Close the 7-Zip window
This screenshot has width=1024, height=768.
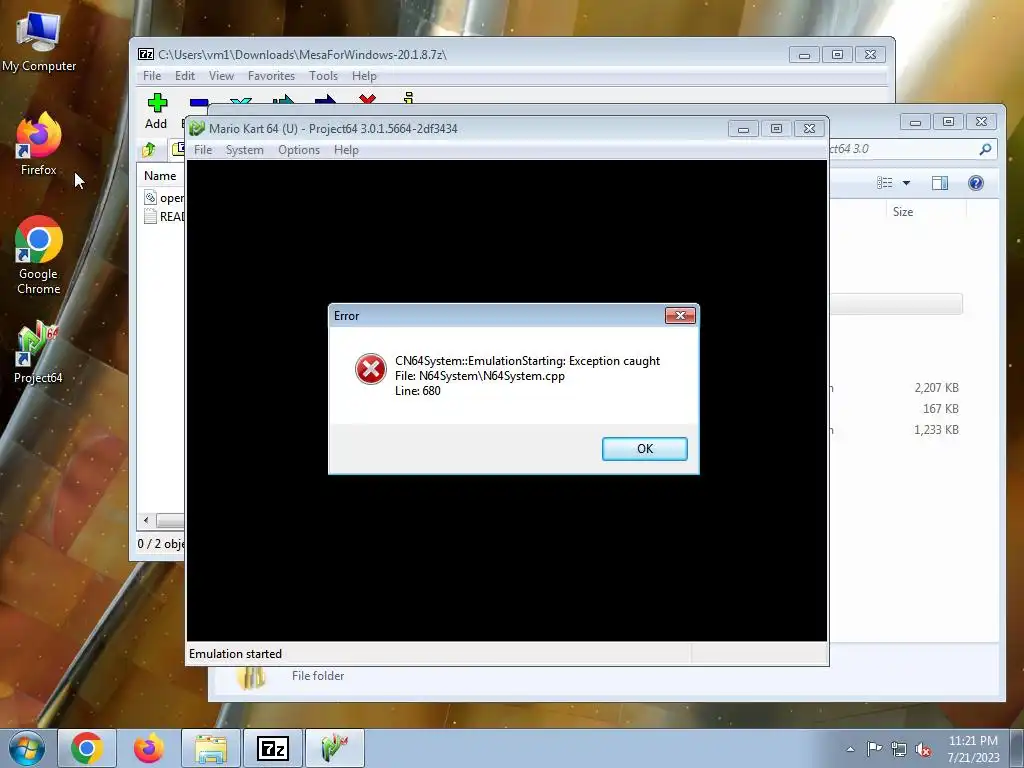pos(871,55)
